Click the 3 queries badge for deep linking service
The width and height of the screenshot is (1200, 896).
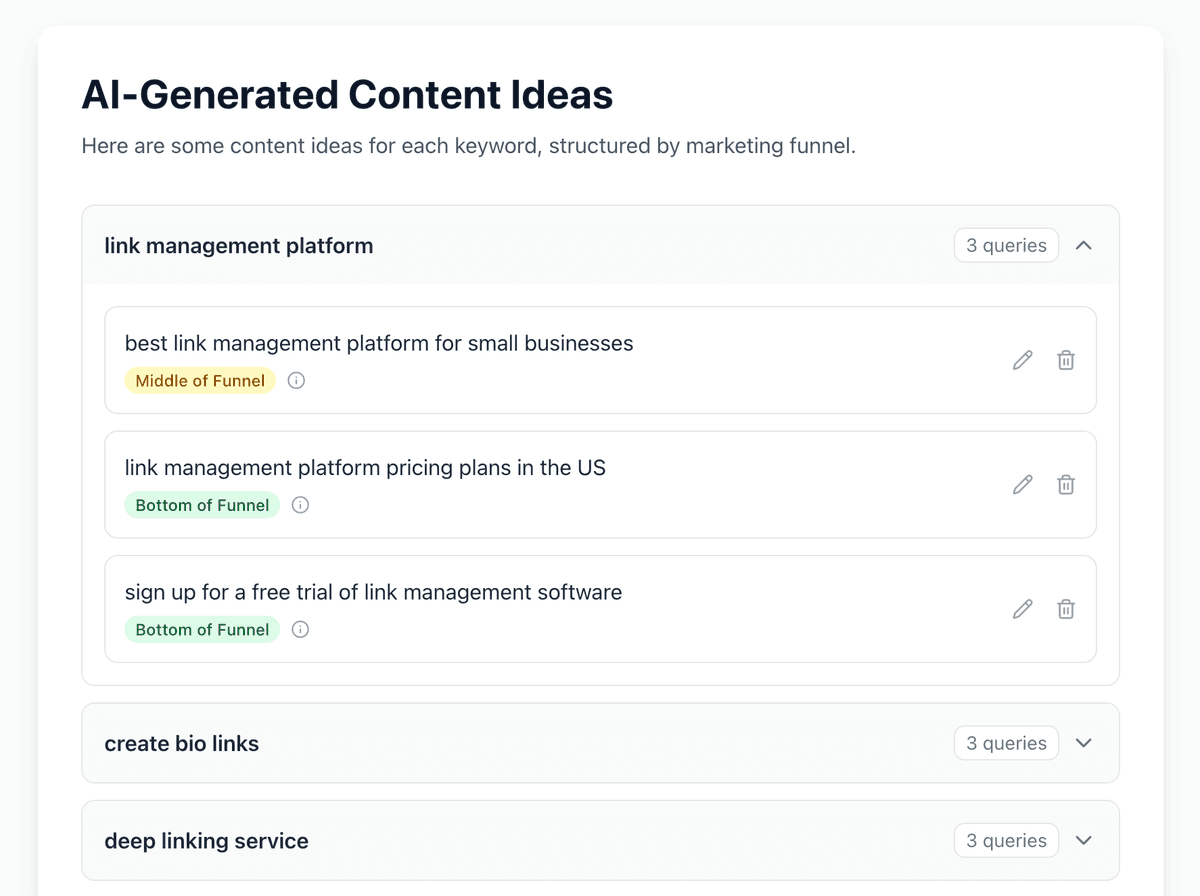tap(1006, 840)
